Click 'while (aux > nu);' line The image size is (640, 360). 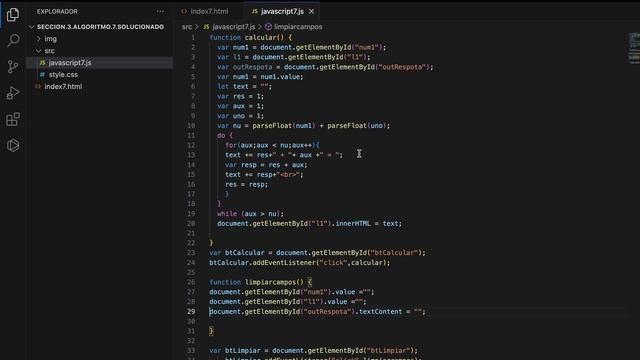click(250, 214)
